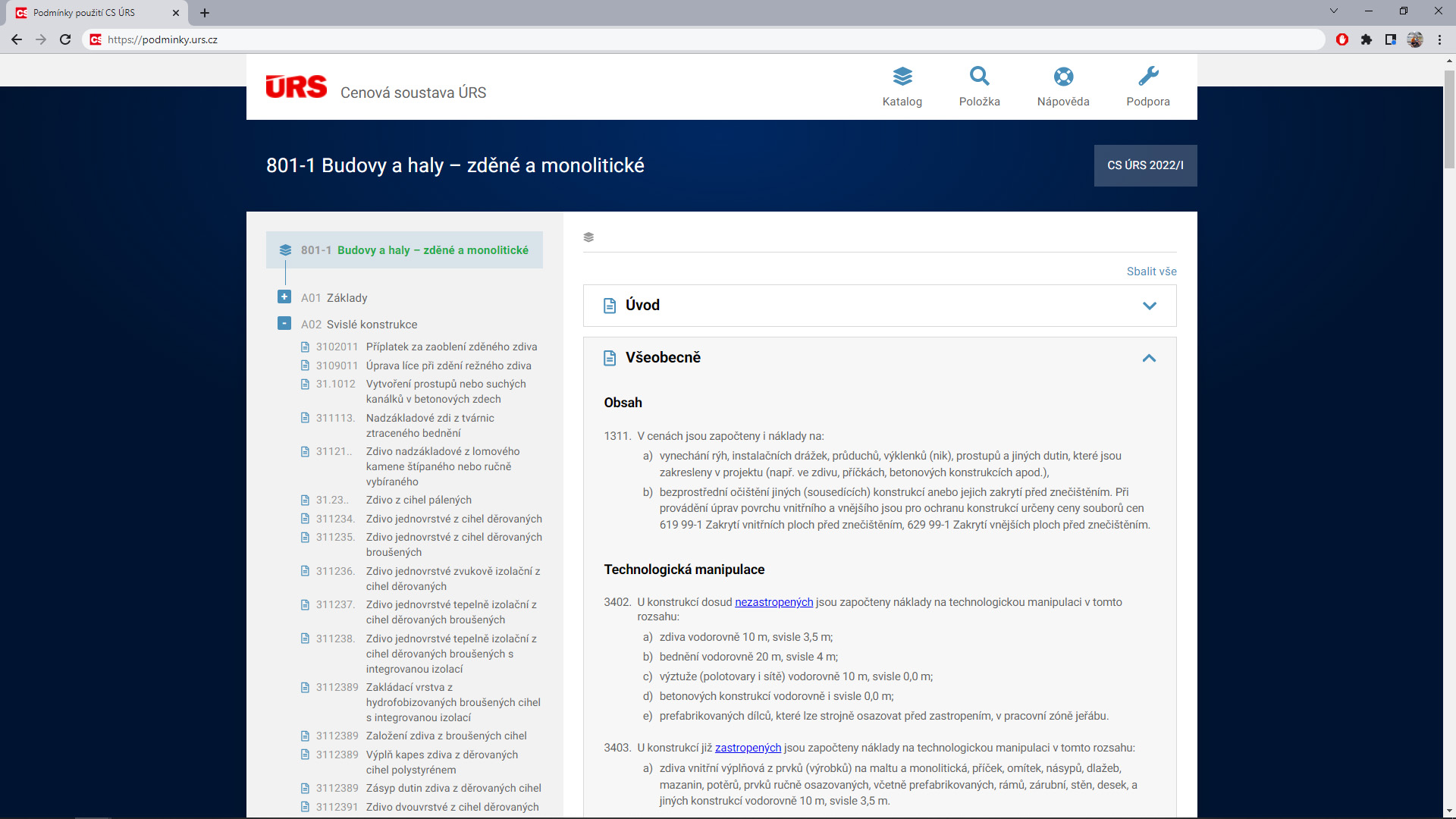1456x819 pixels.
Task: Open the nezastropených hyperlink
Action: pos(773,602)
